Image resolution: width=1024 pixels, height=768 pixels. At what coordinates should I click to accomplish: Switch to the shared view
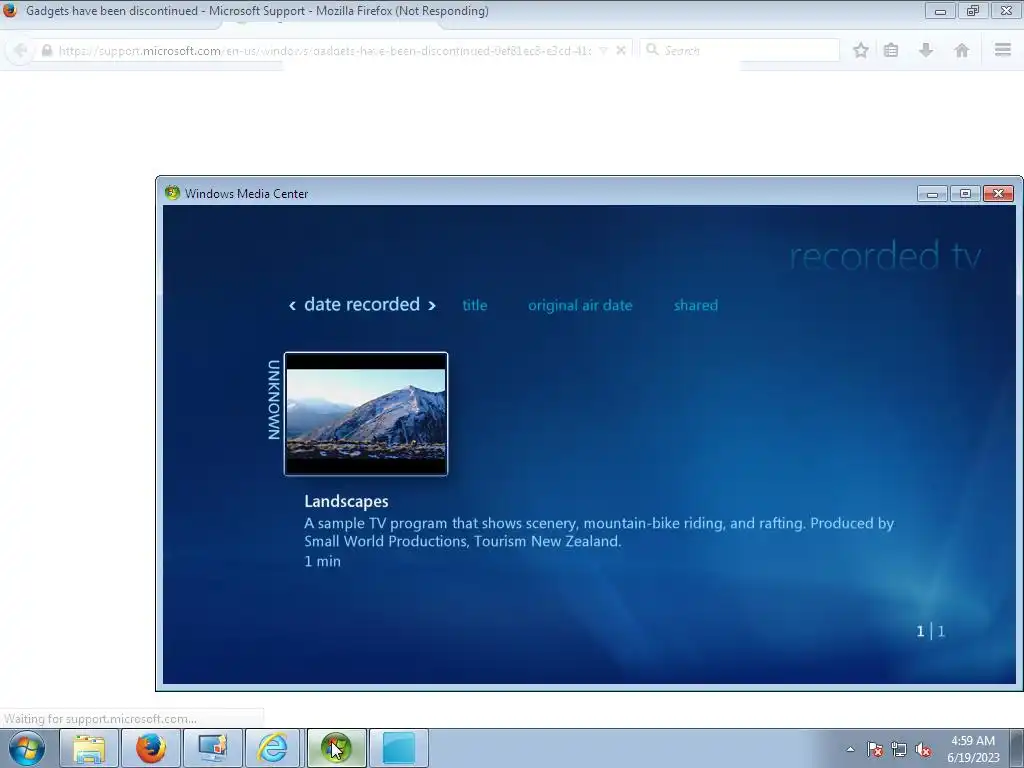coord(696,305)
